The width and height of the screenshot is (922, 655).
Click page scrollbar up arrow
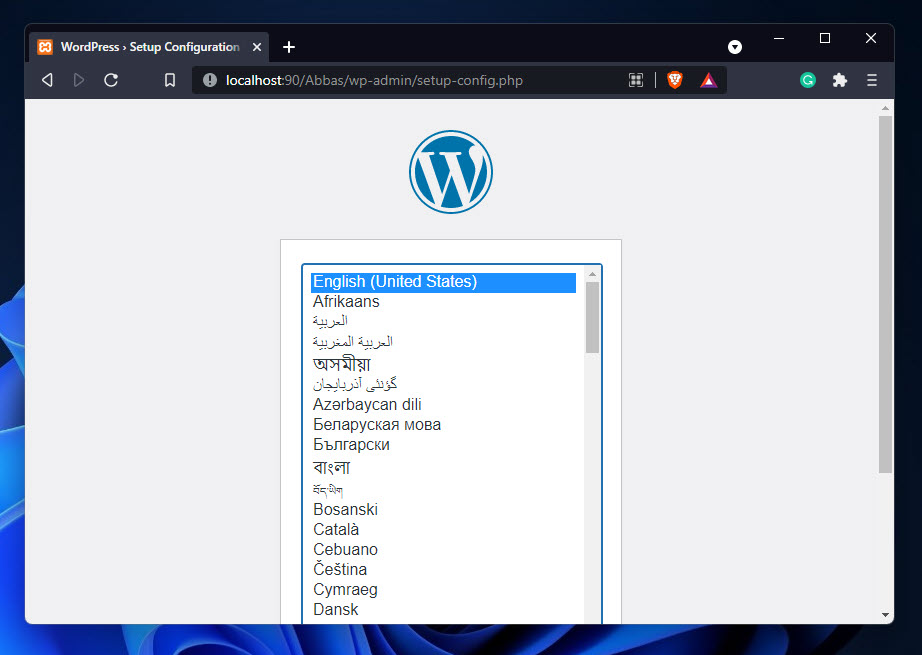click(x=886, y=108)
